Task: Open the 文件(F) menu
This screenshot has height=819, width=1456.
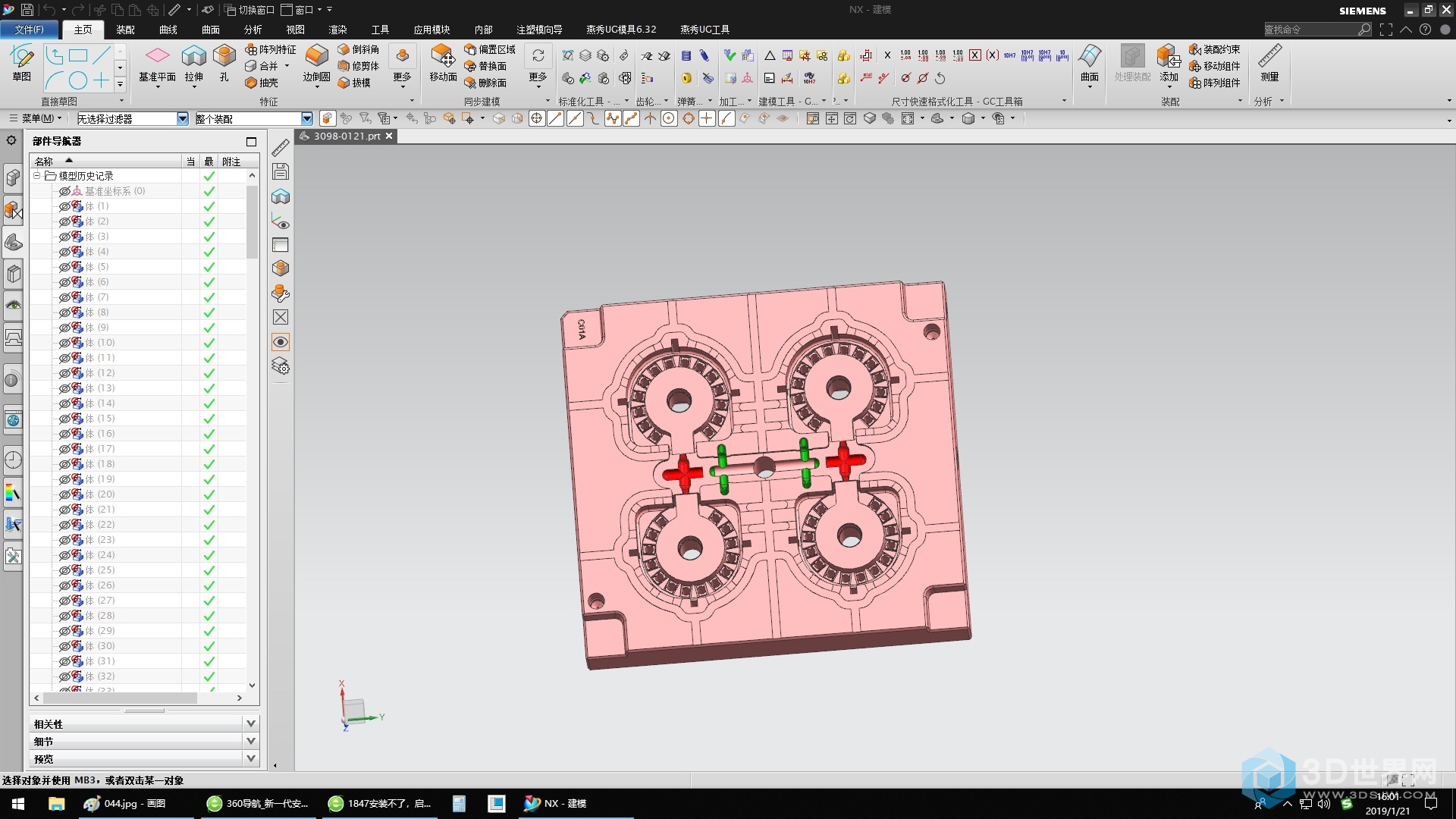Action: (x=30, y=30)
